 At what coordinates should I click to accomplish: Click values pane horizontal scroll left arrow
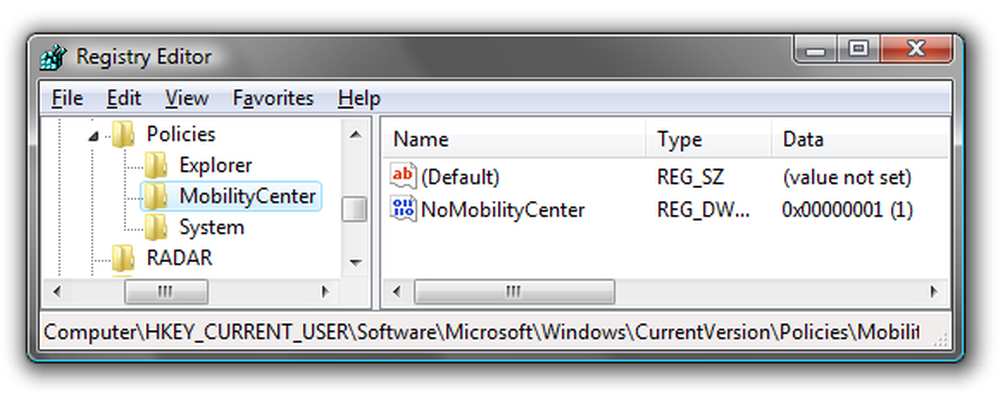coord(397,292)
